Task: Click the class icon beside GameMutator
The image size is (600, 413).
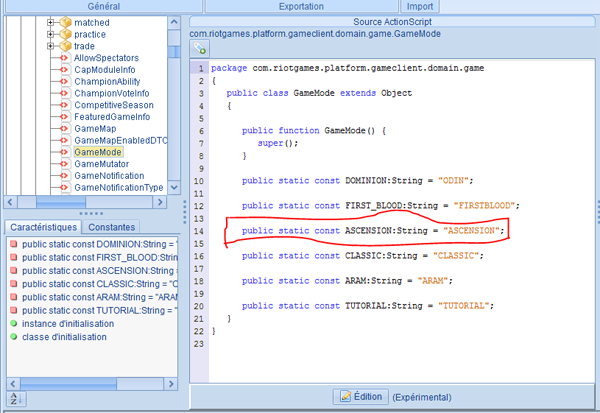Action: click(65, 163)
